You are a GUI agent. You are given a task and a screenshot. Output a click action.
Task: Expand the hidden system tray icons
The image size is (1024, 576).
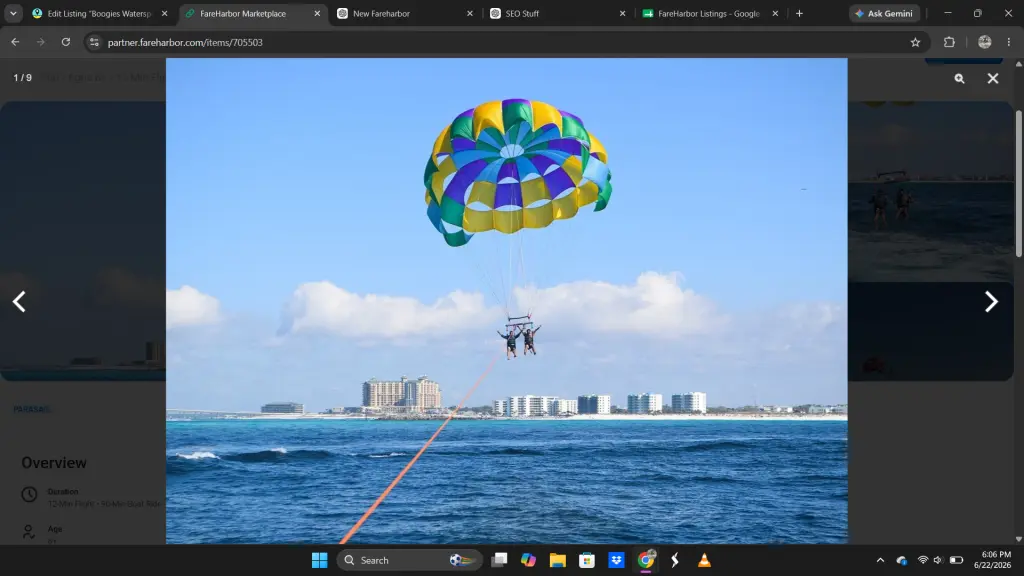880,560
